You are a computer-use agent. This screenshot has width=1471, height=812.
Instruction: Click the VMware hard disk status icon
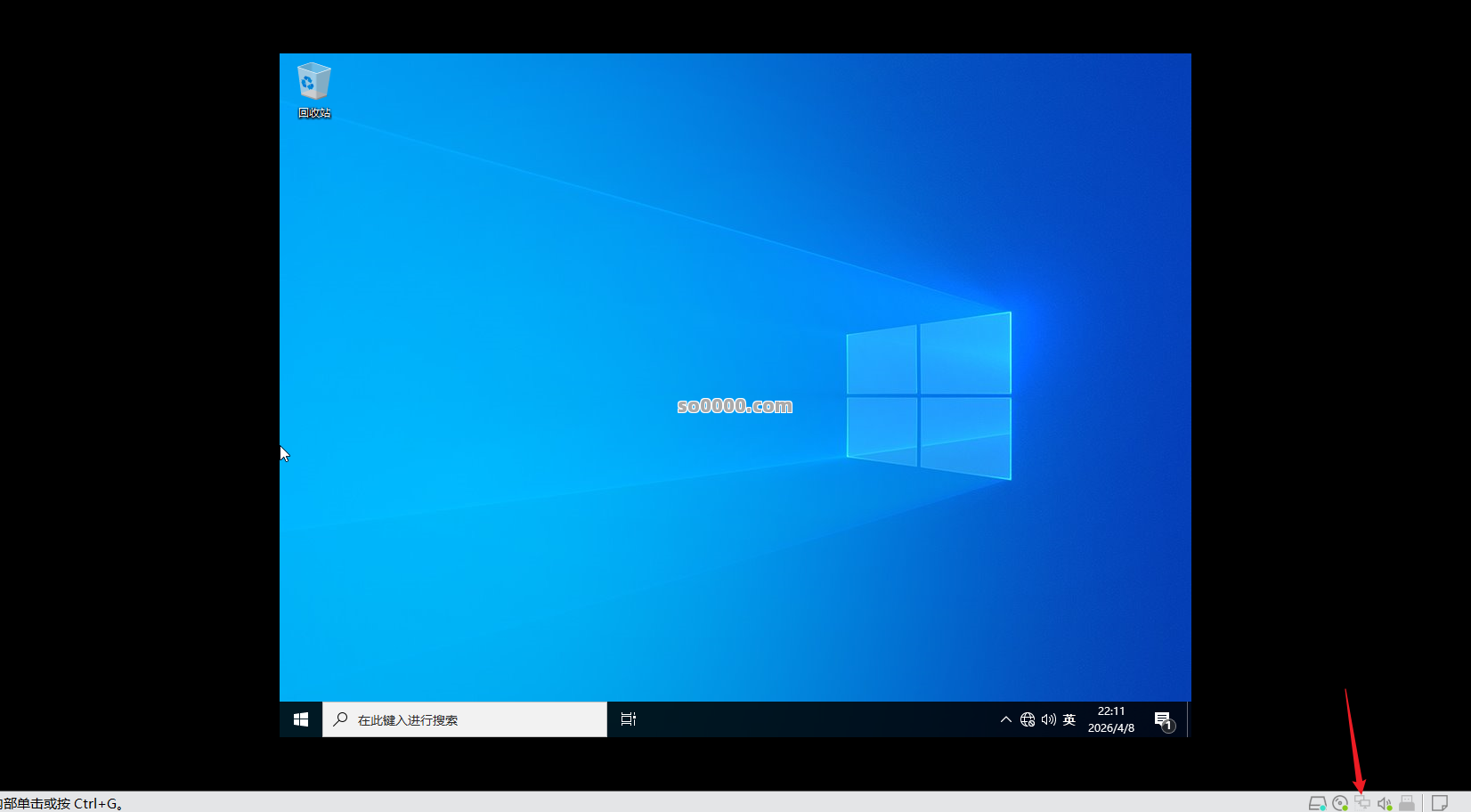[1318, 802]
